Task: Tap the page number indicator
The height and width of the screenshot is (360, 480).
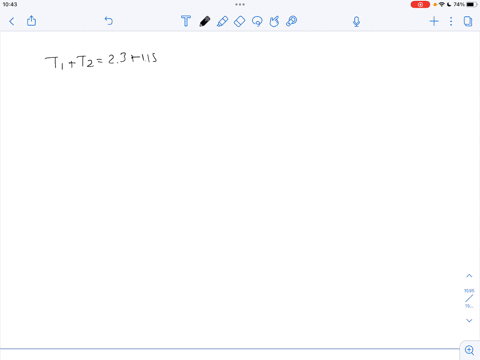Action: [469, 298]
